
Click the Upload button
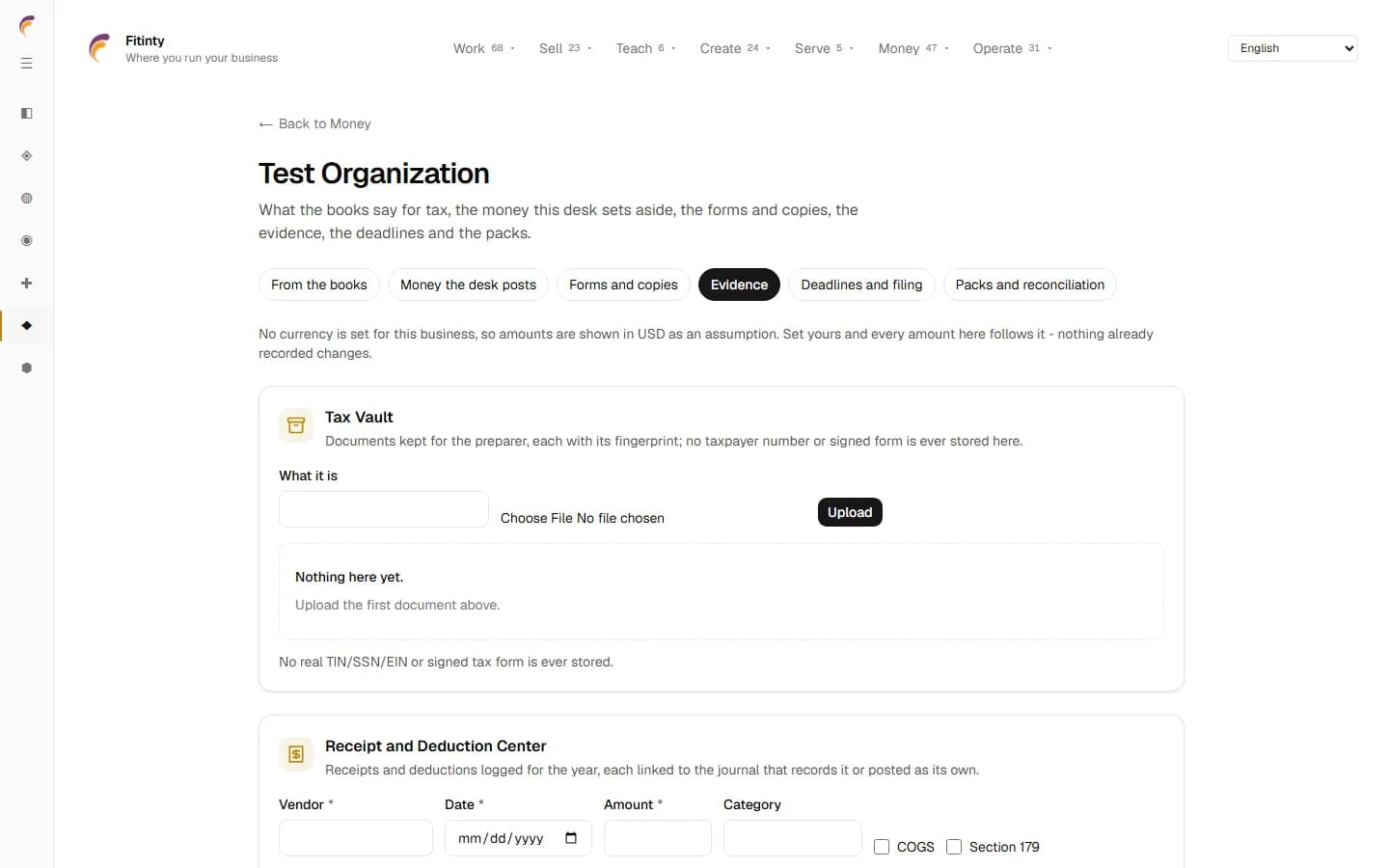850,512
